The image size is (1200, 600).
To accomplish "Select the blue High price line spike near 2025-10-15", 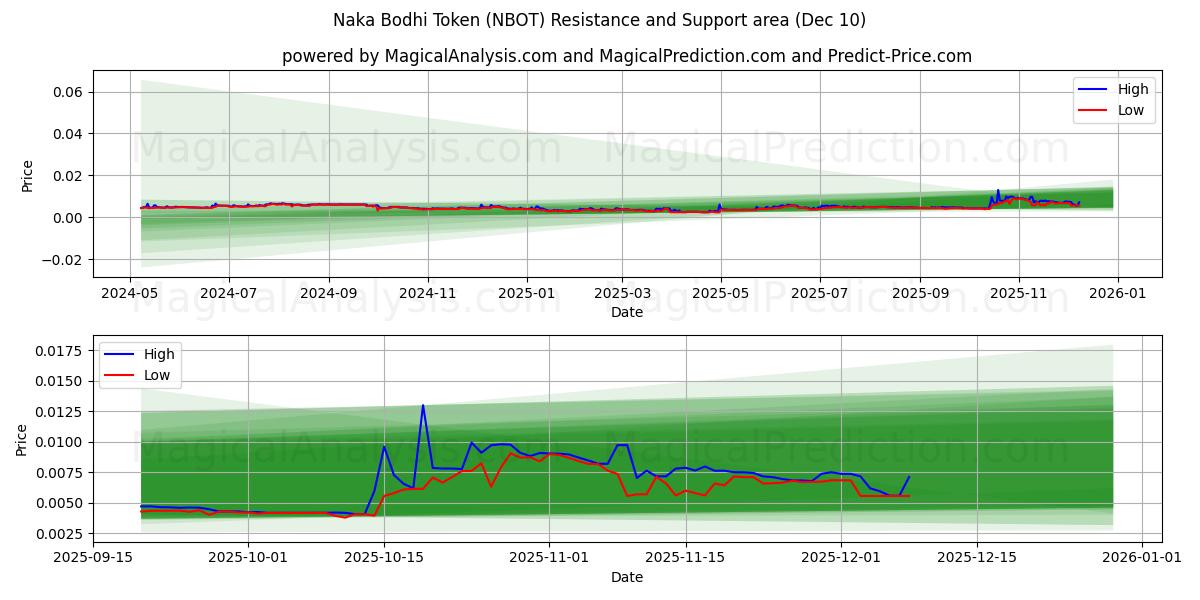I will 424,405.
